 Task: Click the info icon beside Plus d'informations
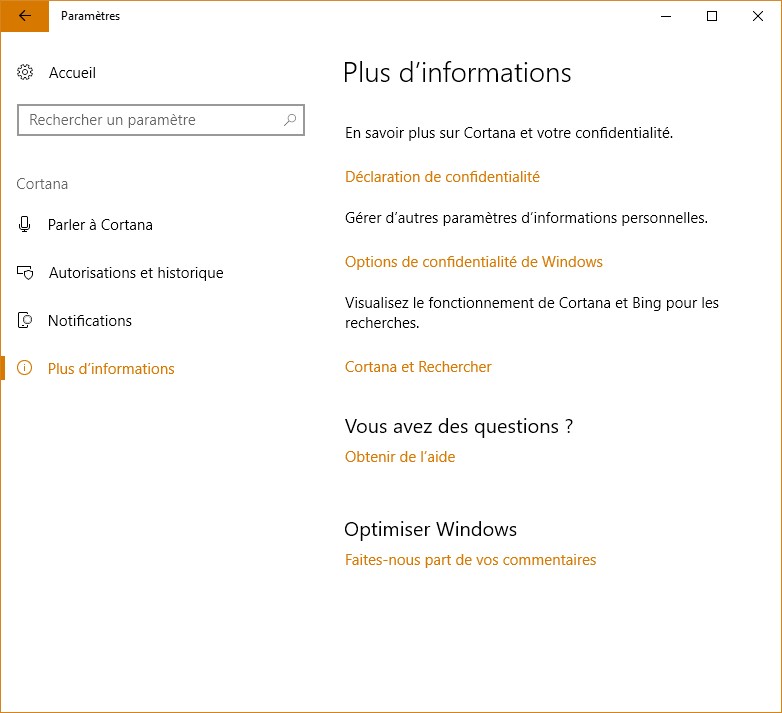pos(24,368)
